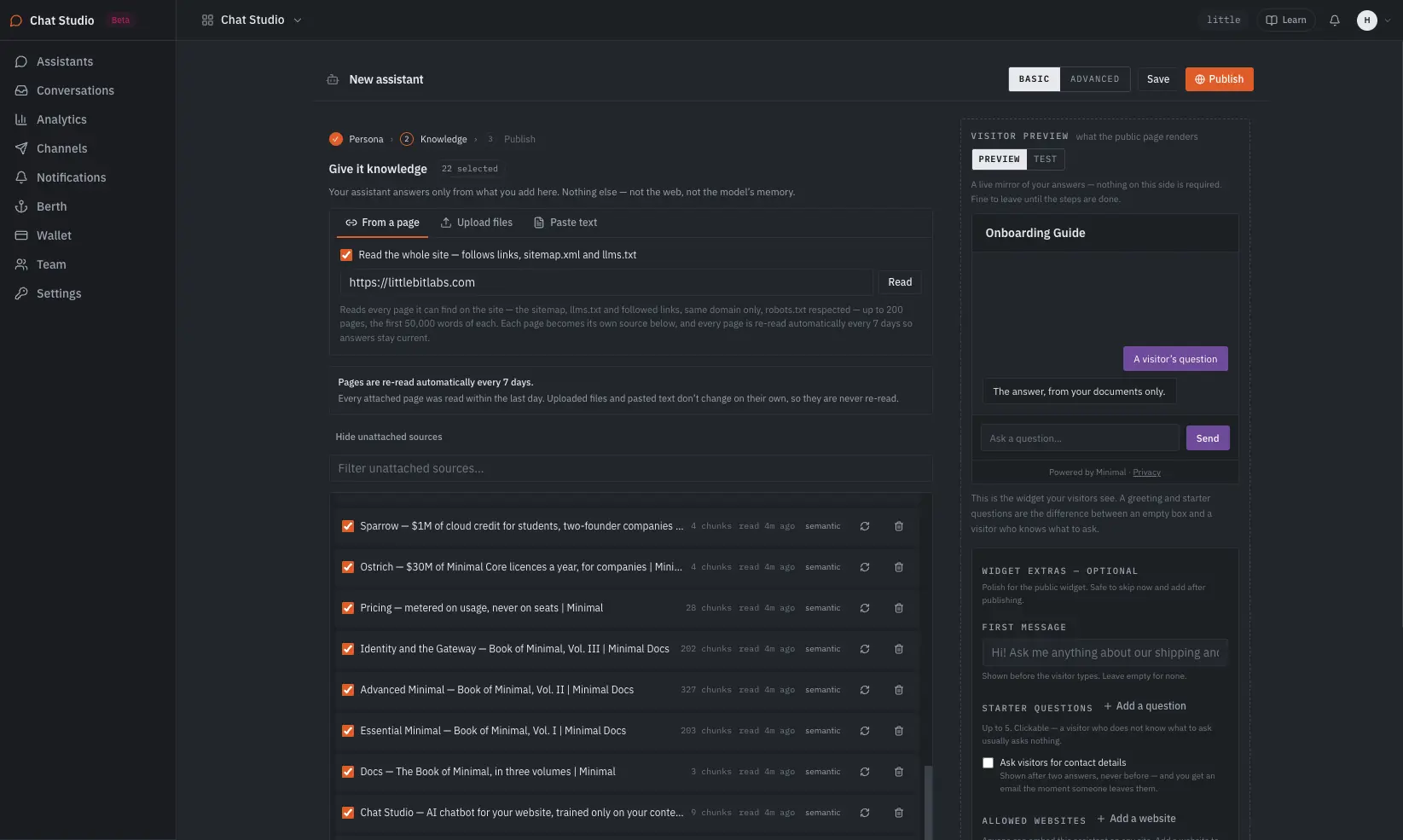The height and width of the screenshot is (840, 1403).
Task: Uncheck Read the whole site option
Action: [x=346, y=255]
